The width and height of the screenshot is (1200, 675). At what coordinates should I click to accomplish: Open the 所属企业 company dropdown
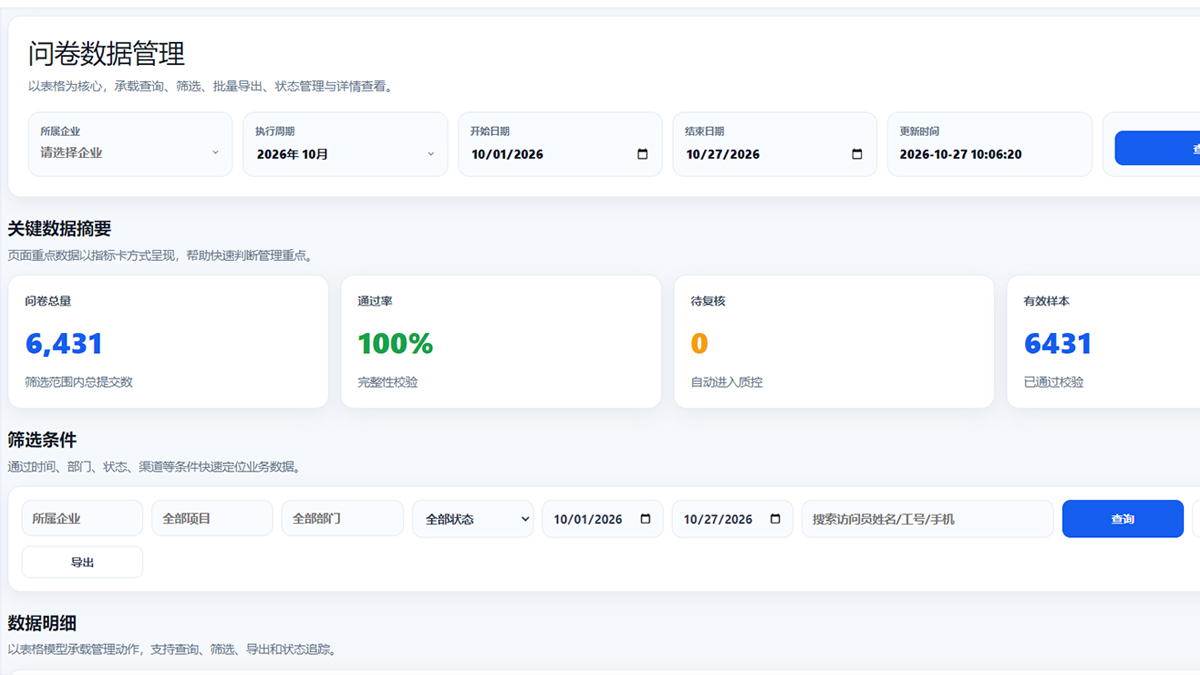pyautogui.click(x=130, y=153)
